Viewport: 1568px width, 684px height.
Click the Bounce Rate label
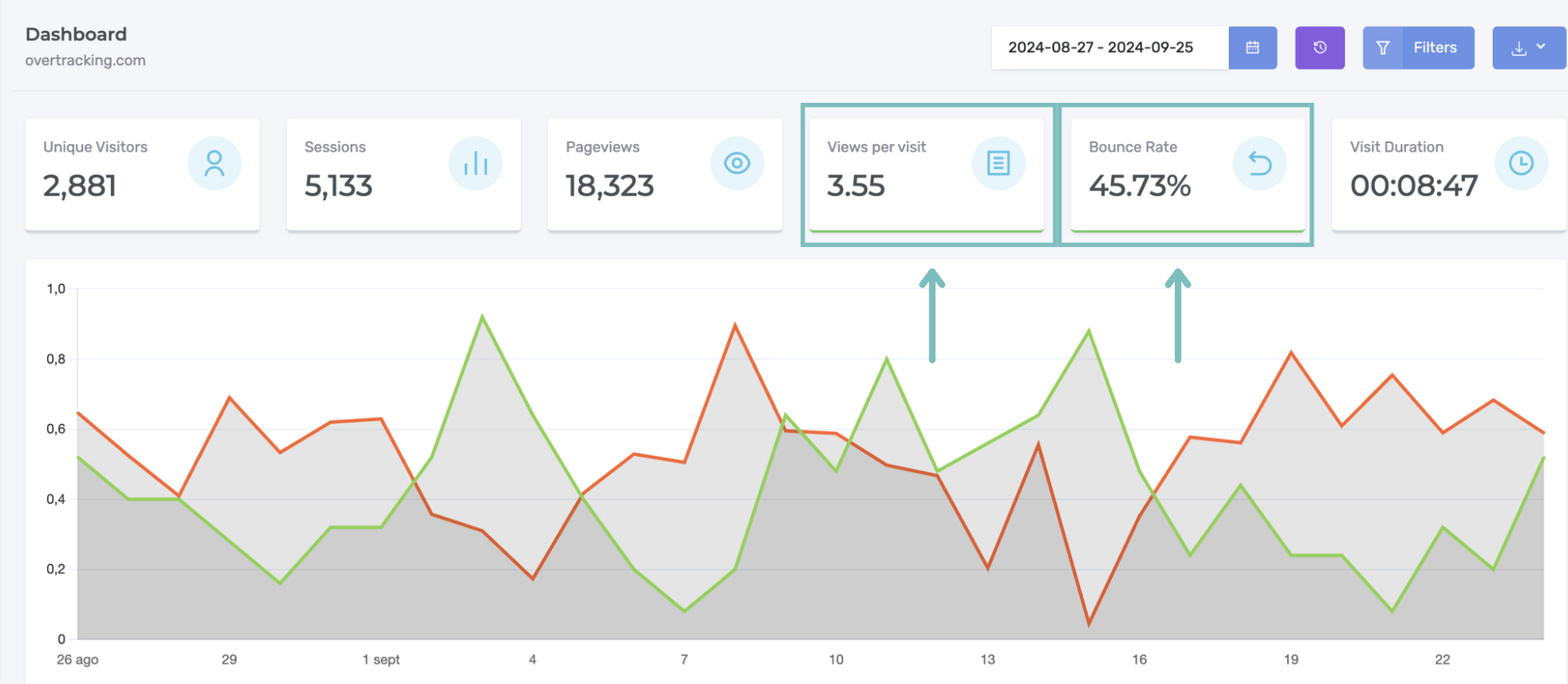(1133, 147)
